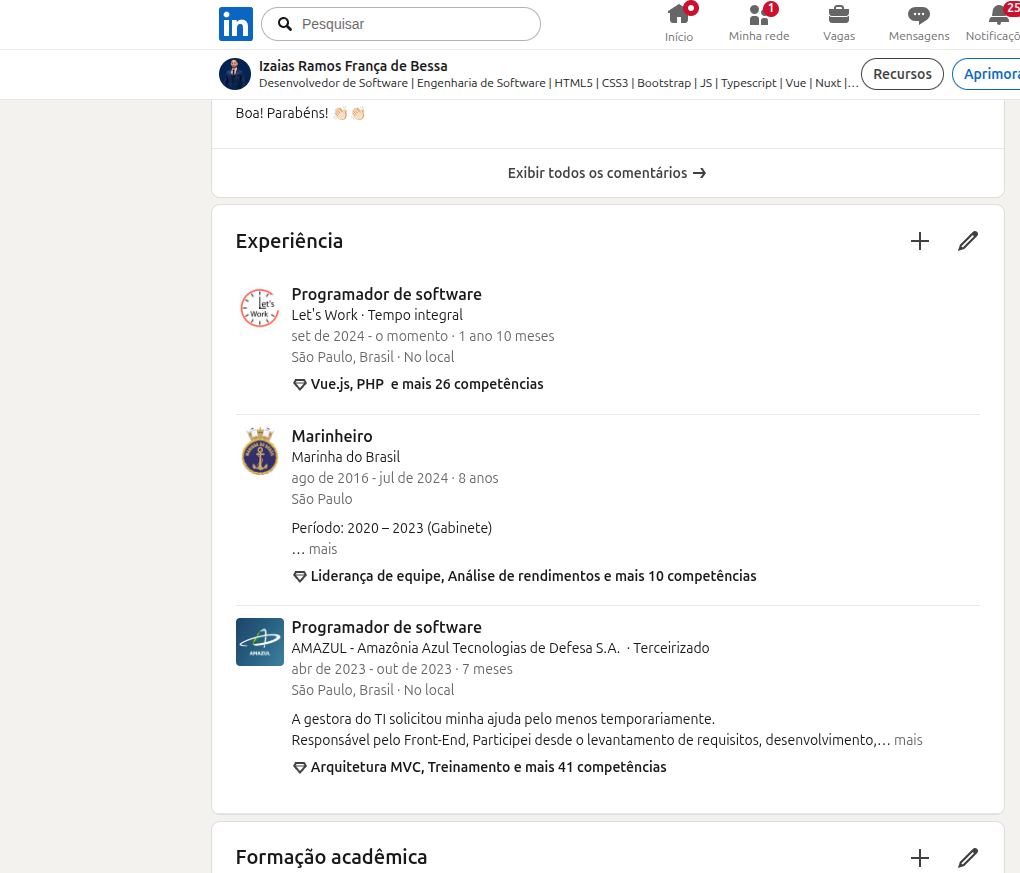Viewport: 1020px width, 873px height.
Task: Click the name Izaias Ramos França de Bessa
Action: [353, 66]
